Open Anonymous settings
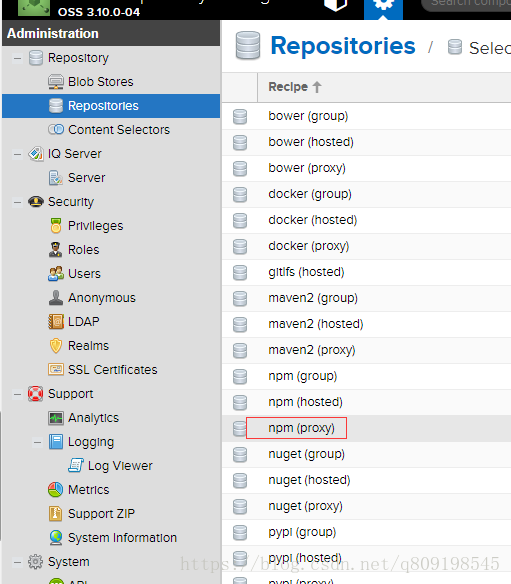511x584 pixels. pyautogui.click(x=102, y=298)
